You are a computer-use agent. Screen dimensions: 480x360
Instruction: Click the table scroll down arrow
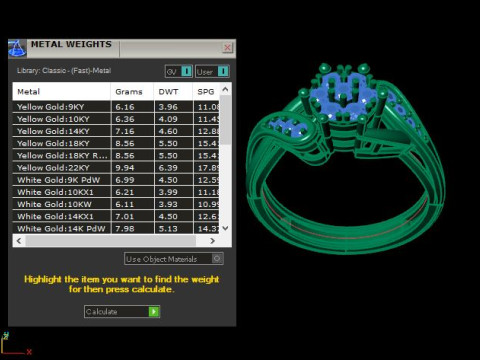pyautogui.click(x=225, y=228)
